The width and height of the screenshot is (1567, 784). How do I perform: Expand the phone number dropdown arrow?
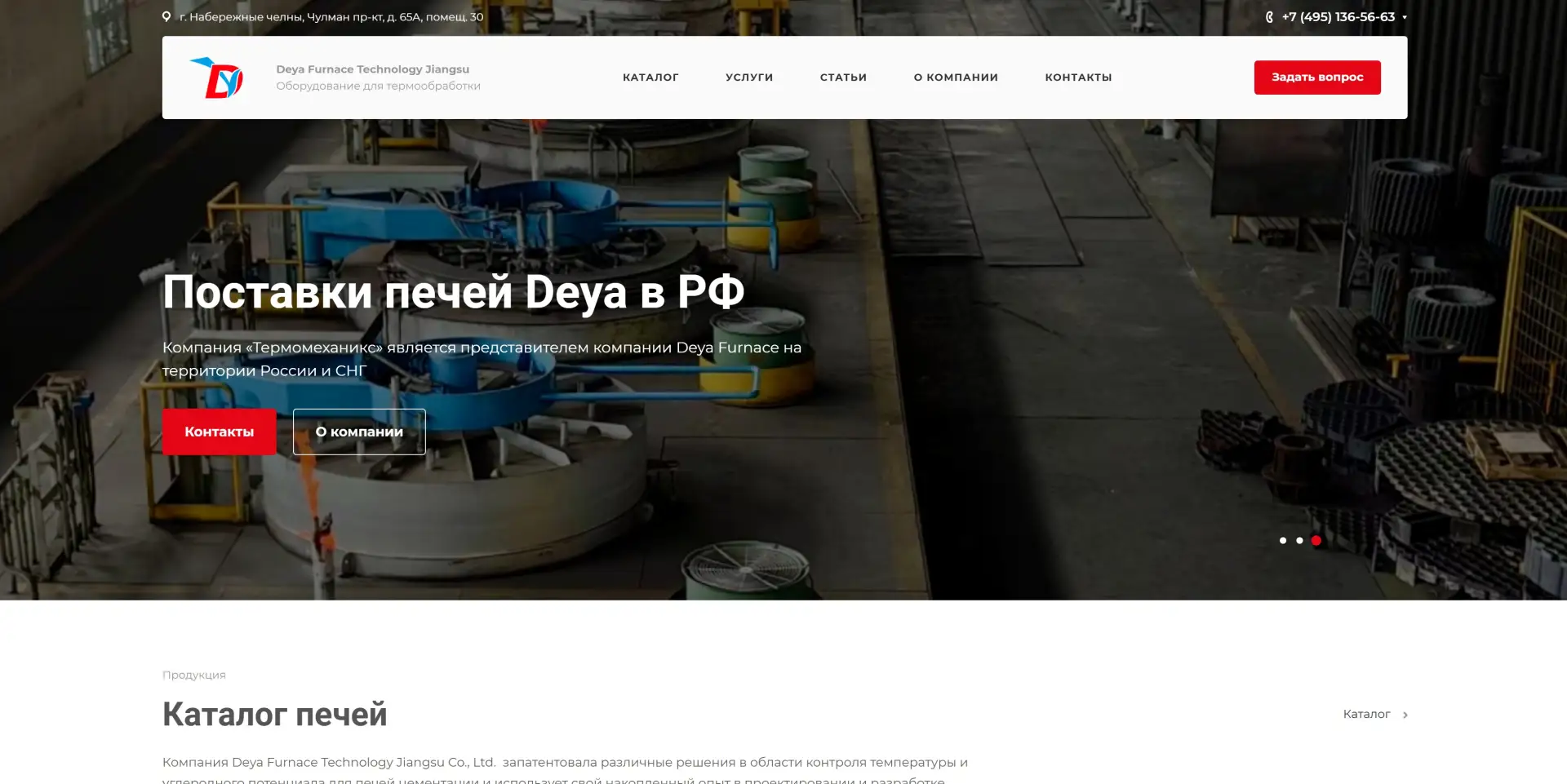pos(1405,17)
